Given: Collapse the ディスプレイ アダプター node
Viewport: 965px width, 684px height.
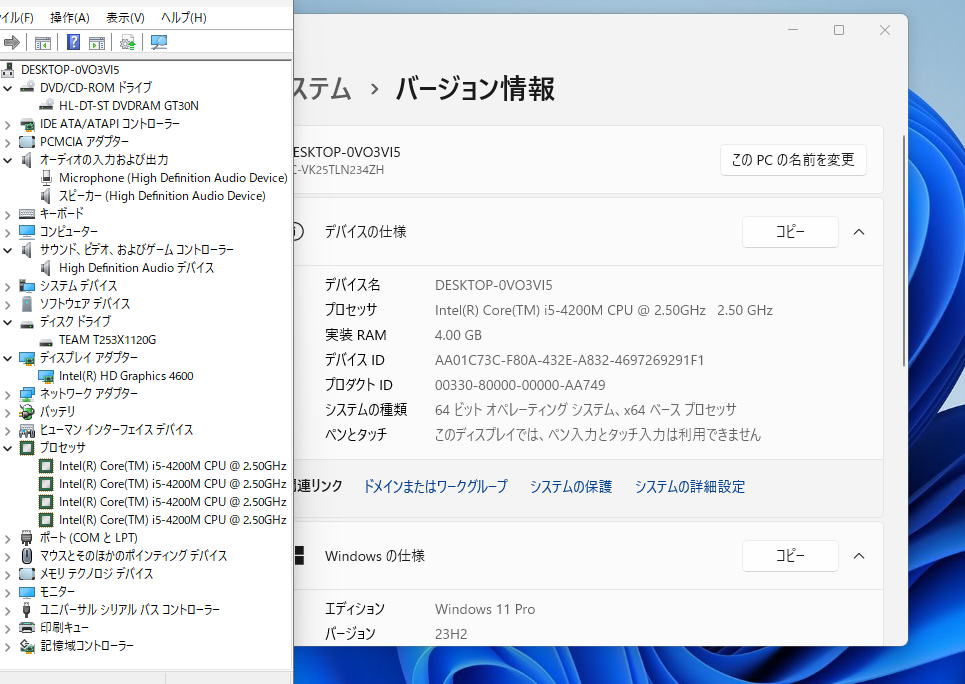Looking at the screenshot, I should [7, 358].
